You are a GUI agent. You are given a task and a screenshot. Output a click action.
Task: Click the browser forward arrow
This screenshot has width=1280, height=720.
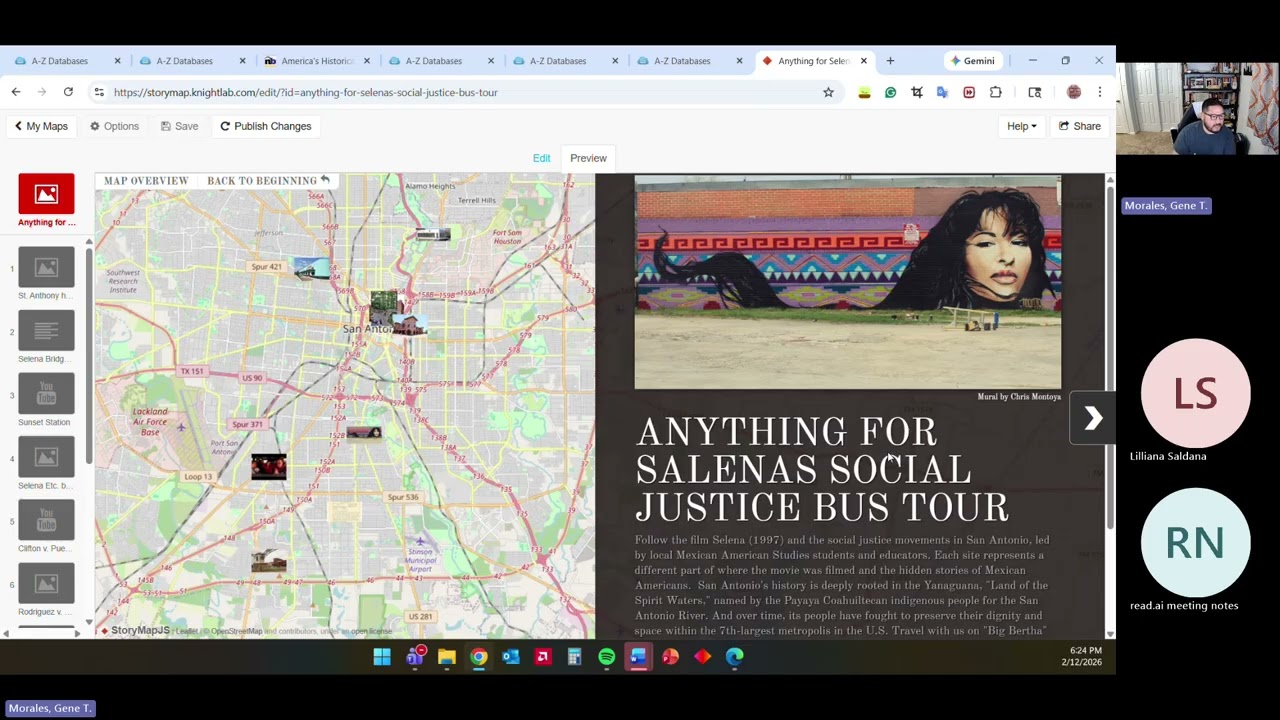click(42, 92)
